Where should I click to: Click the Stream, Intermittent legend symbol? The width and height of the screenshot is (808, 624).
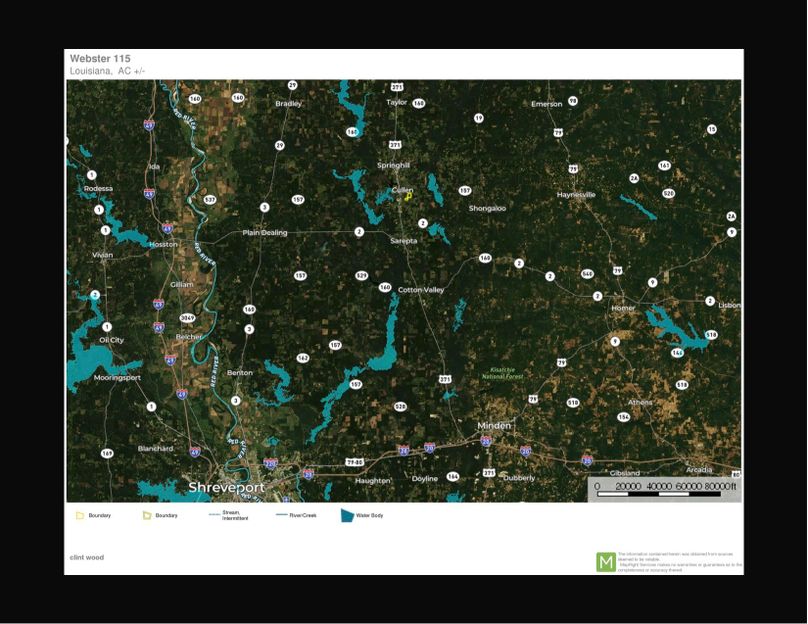[214, 516]
